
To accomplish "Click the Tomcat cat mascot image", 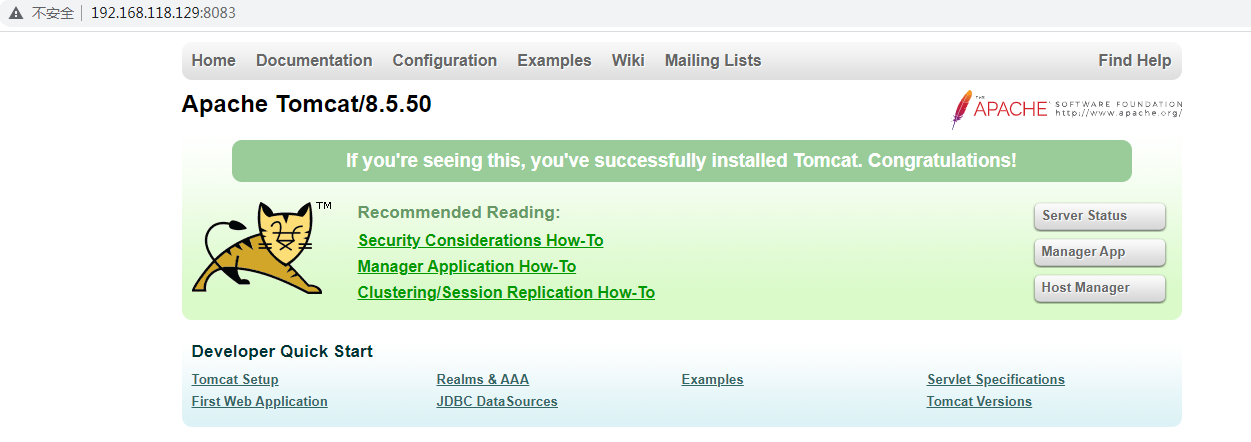I will click(262, 247).
